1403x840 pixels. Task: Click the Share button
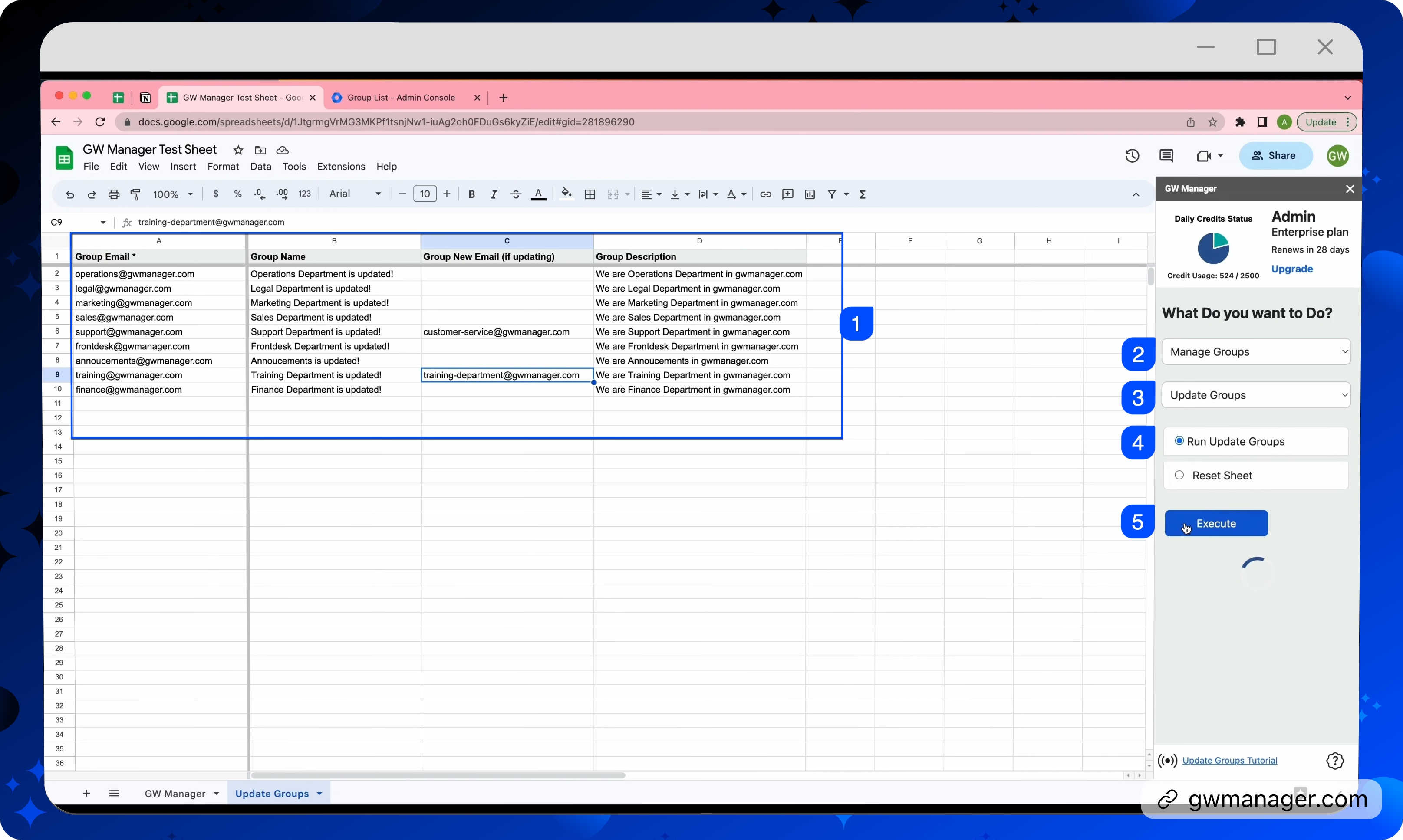(1276, 156)
